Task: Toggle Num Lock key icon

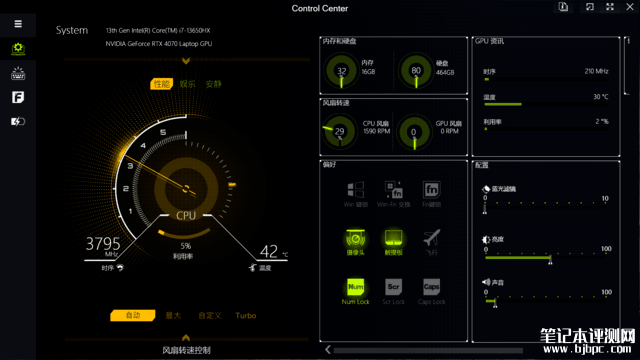Action: point(356,287)
